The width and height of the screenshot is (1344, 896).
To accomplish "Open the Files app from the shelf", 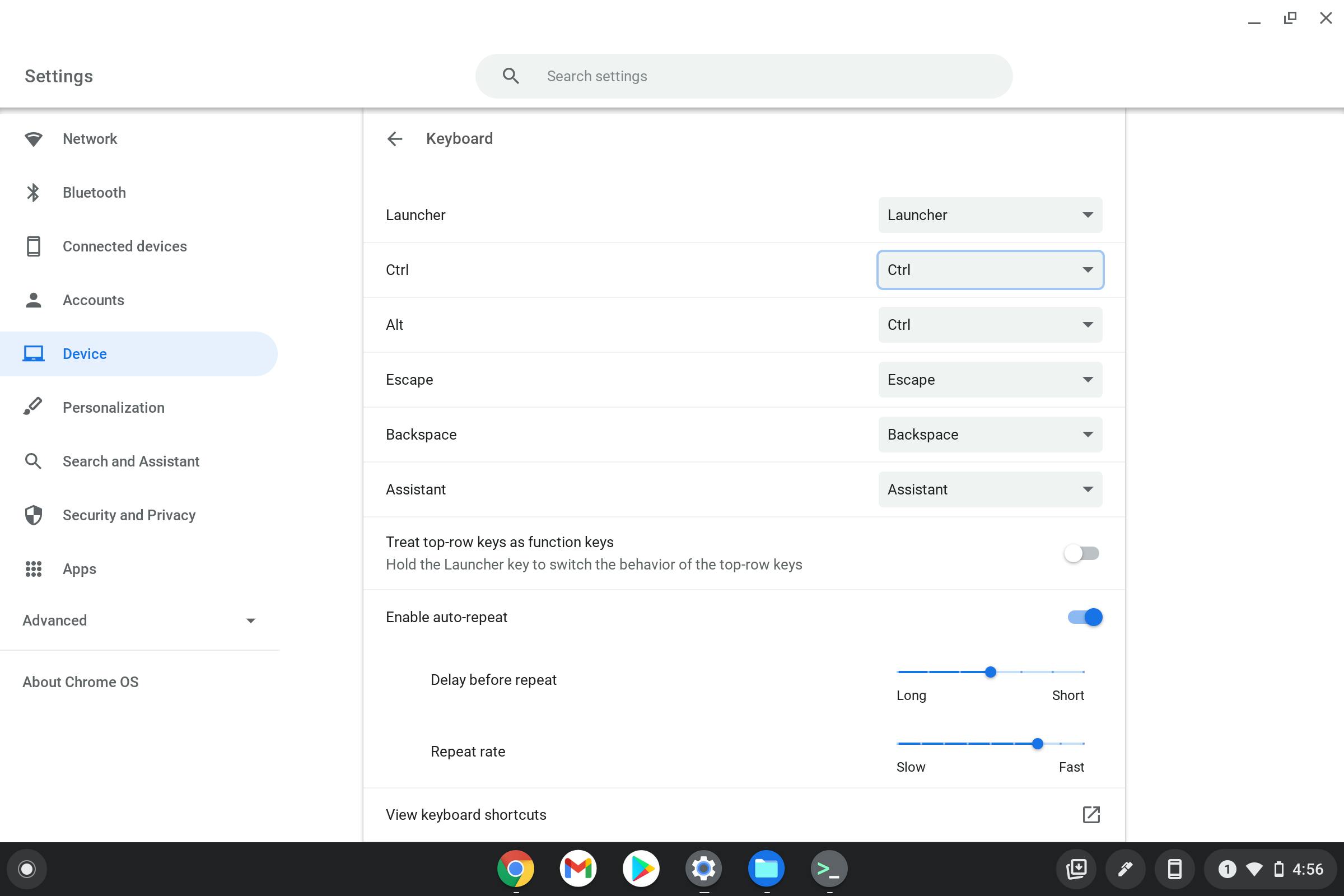I will point(766,868).
